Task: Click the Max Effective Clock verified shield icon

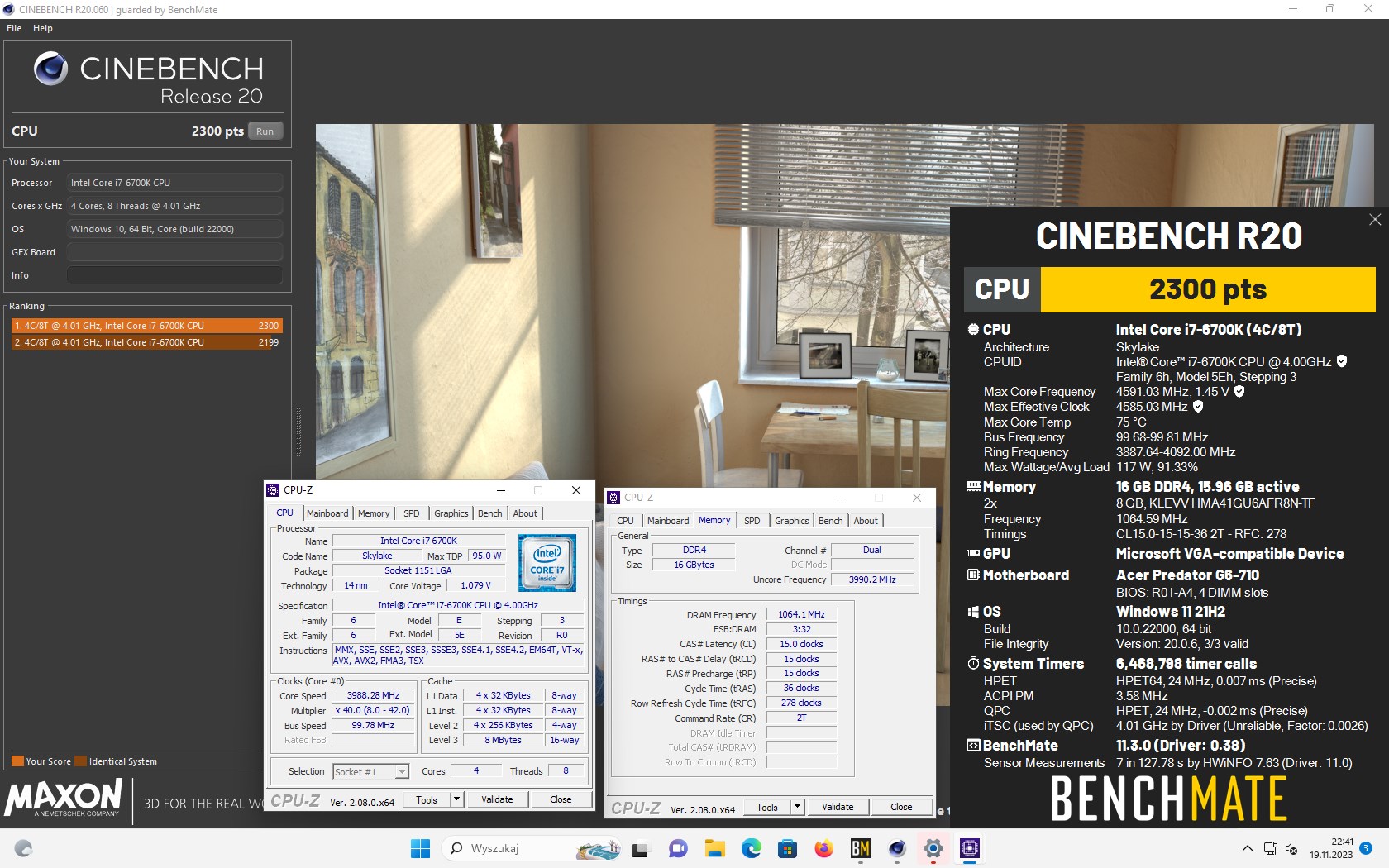Action: [1198, 406]
